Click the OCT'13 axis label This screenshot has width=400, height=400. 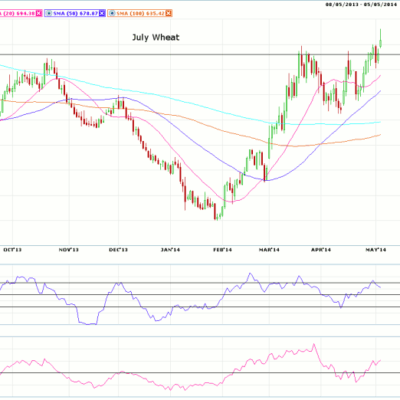pos(12,250)
